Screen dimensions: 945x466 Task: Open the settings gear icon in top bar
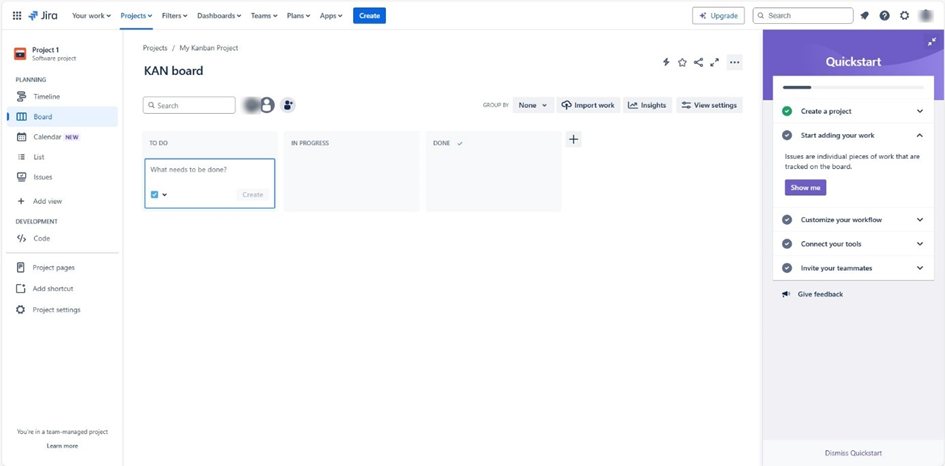[x=905, y=16]
